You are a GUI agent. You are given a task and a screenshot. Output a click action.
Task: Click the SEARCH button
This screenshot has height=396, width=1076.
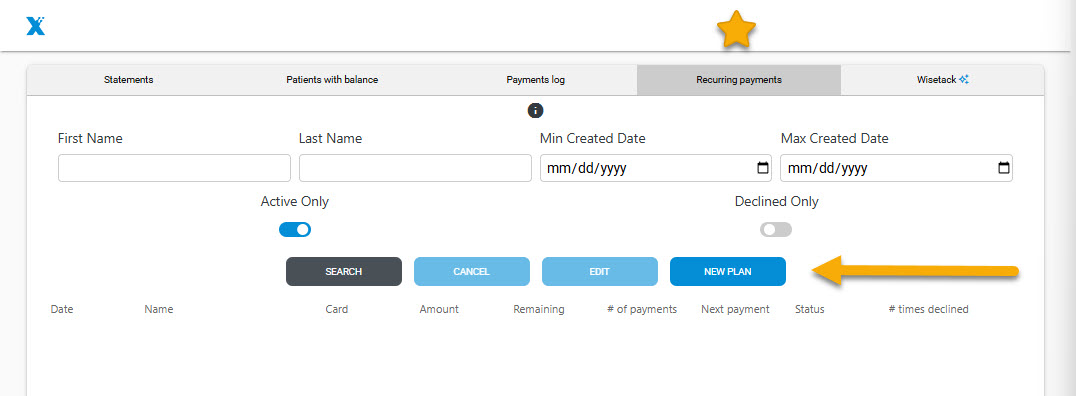pyautogui.click(x=344, y=272)
